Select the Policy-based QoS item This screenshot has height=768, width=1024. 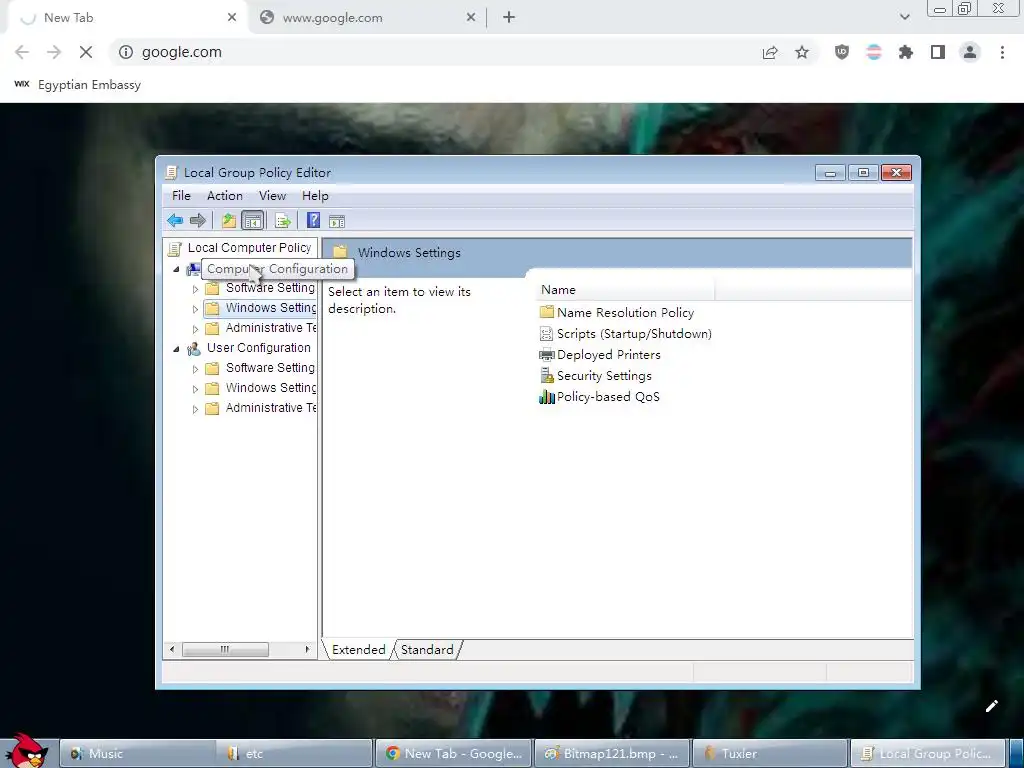coord(599,396)
